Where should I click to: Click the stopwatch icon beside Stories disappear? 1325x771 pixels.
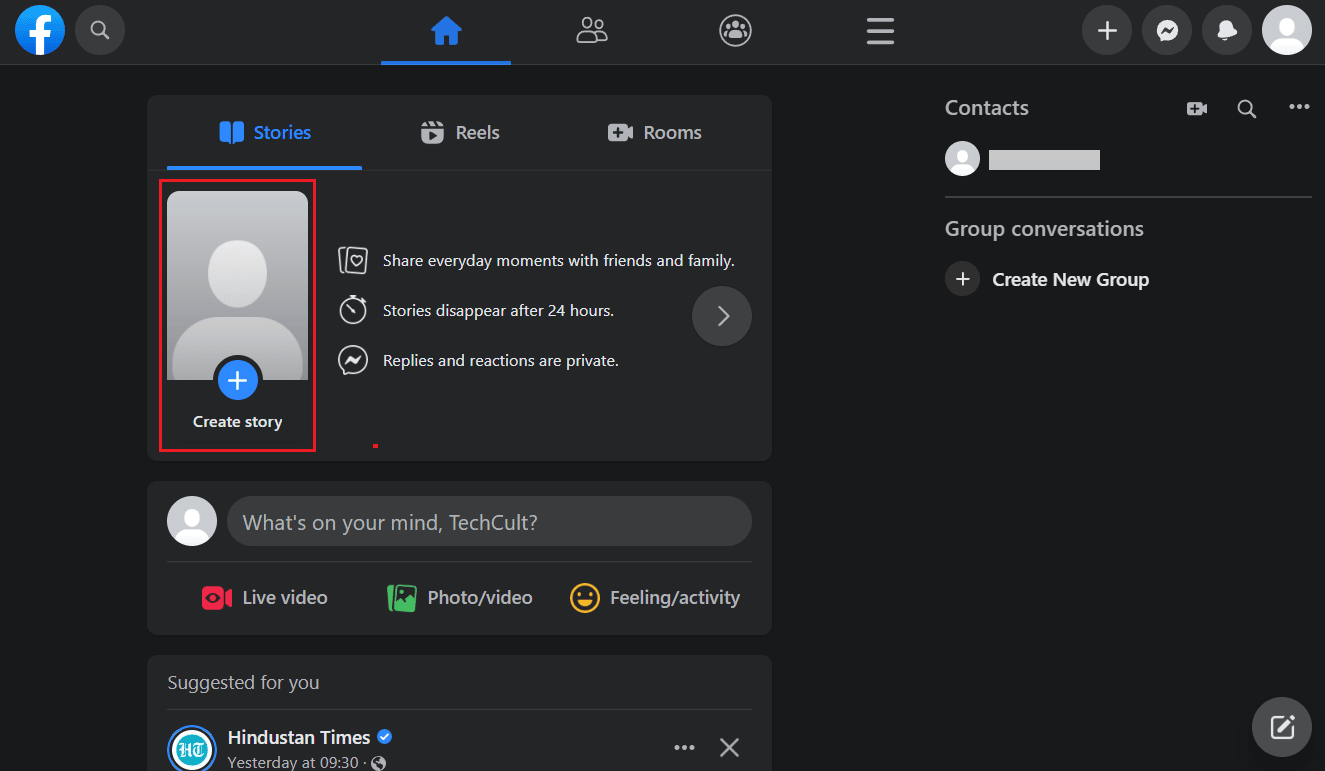pyautogui.click(x=353, y=310)
